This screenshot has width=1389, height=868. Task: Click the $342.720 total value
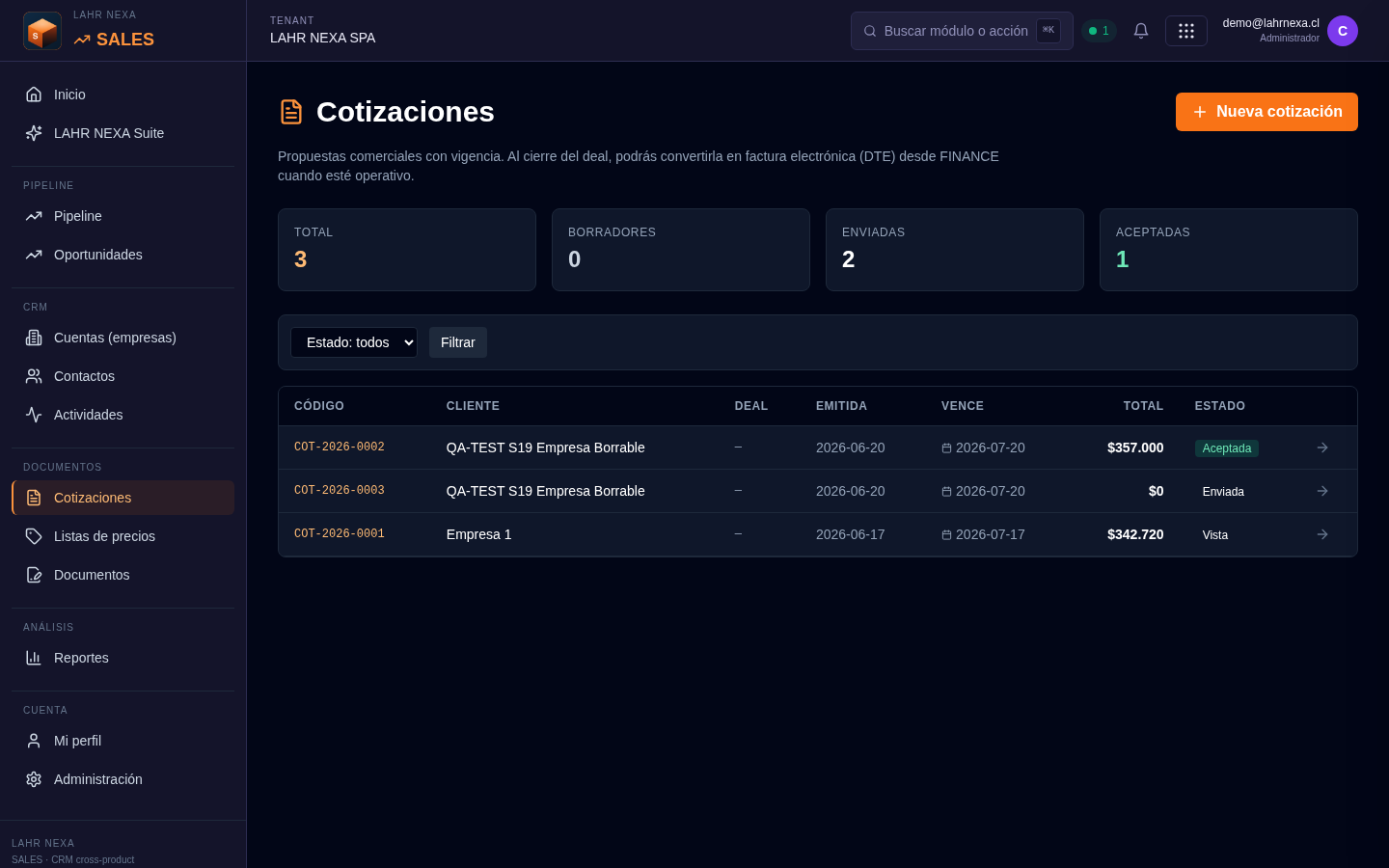(1135, 534)
